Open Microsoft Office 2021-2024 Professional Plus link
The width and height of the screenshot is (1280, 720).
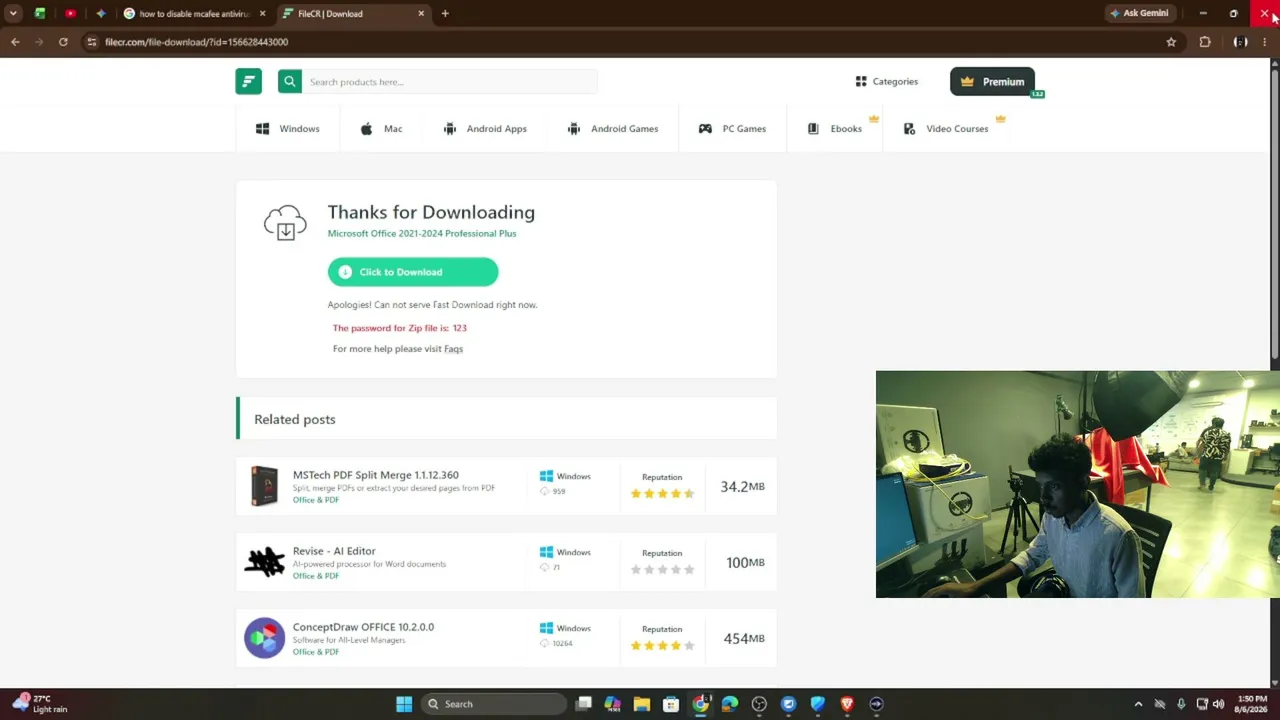click(422, 234)
